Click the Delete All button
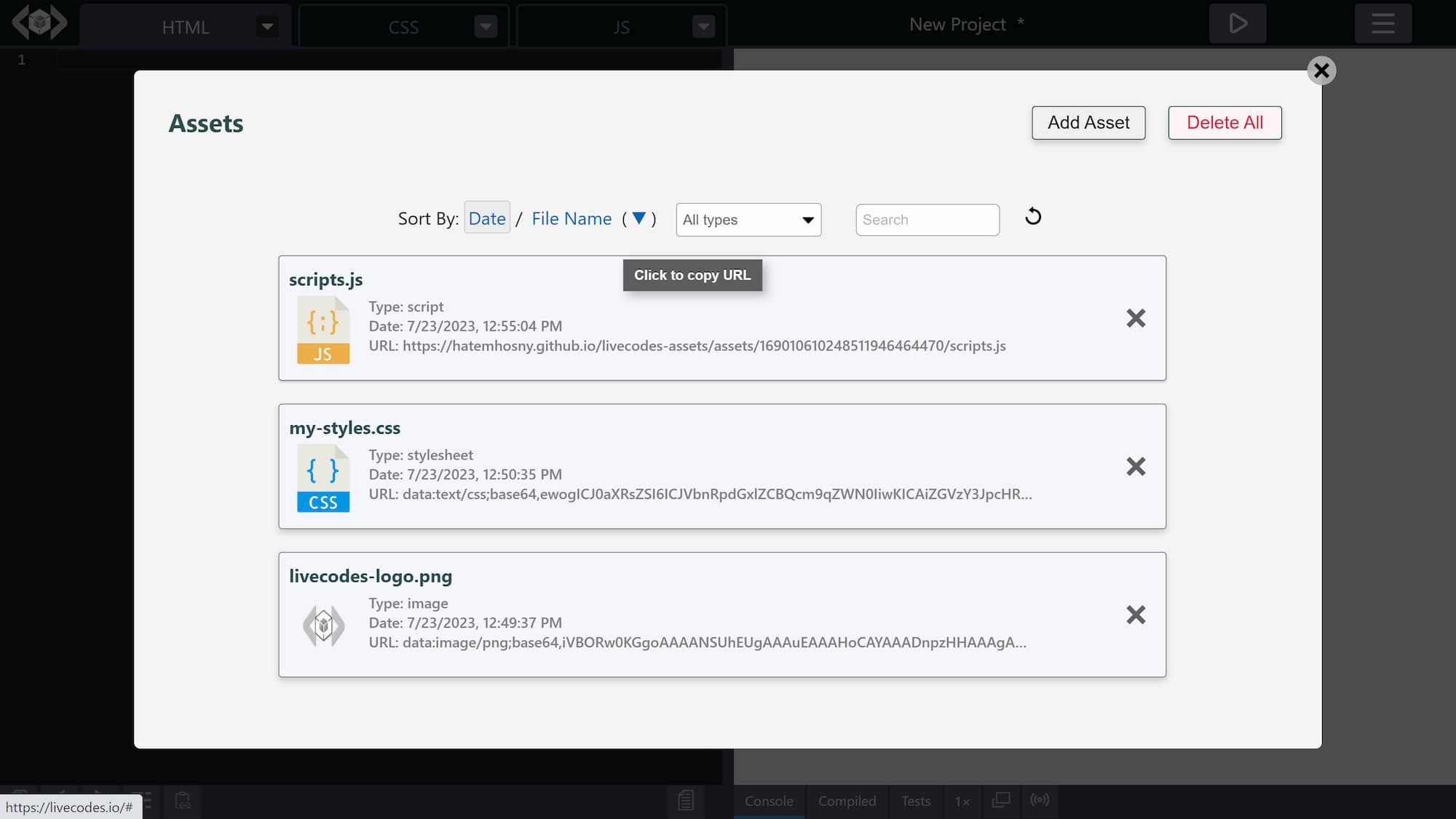This screenshot has height=819, width=1456. click(1225, 122)
